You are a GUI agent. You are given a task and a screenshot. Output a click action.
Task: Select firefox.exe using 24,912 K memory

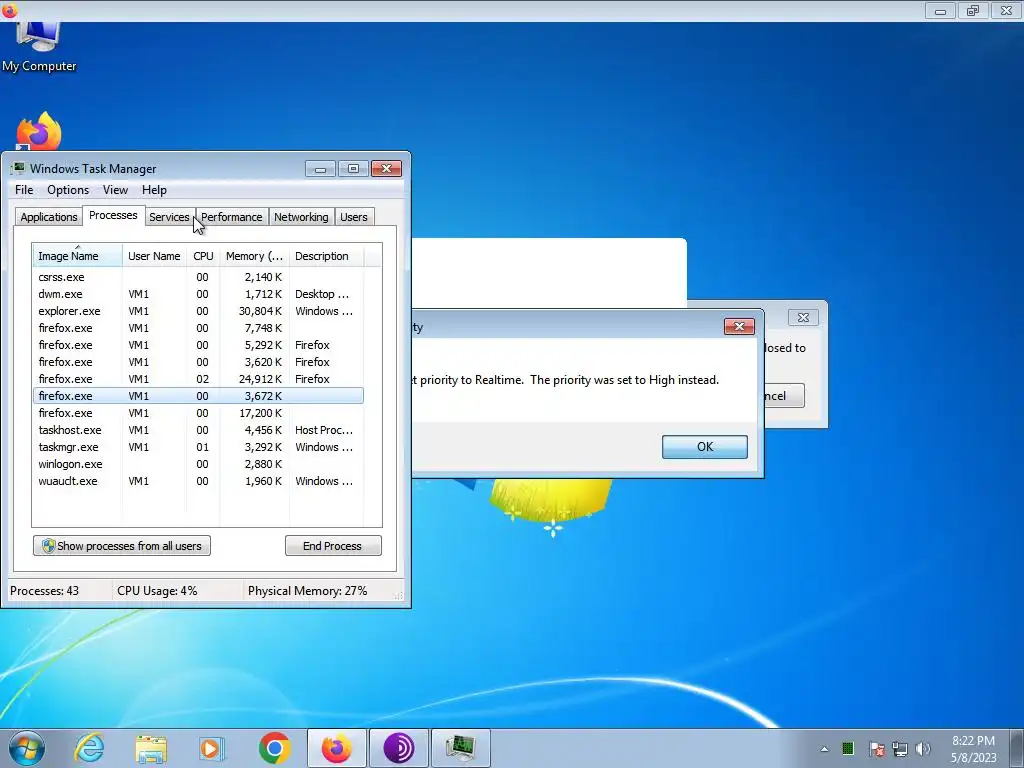[198, 379]
